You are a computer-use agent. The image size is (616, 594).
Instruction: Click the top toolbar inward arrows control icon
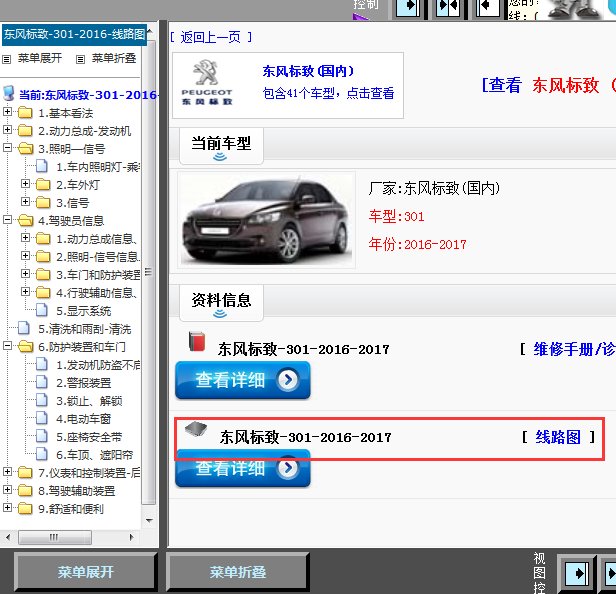448,7
